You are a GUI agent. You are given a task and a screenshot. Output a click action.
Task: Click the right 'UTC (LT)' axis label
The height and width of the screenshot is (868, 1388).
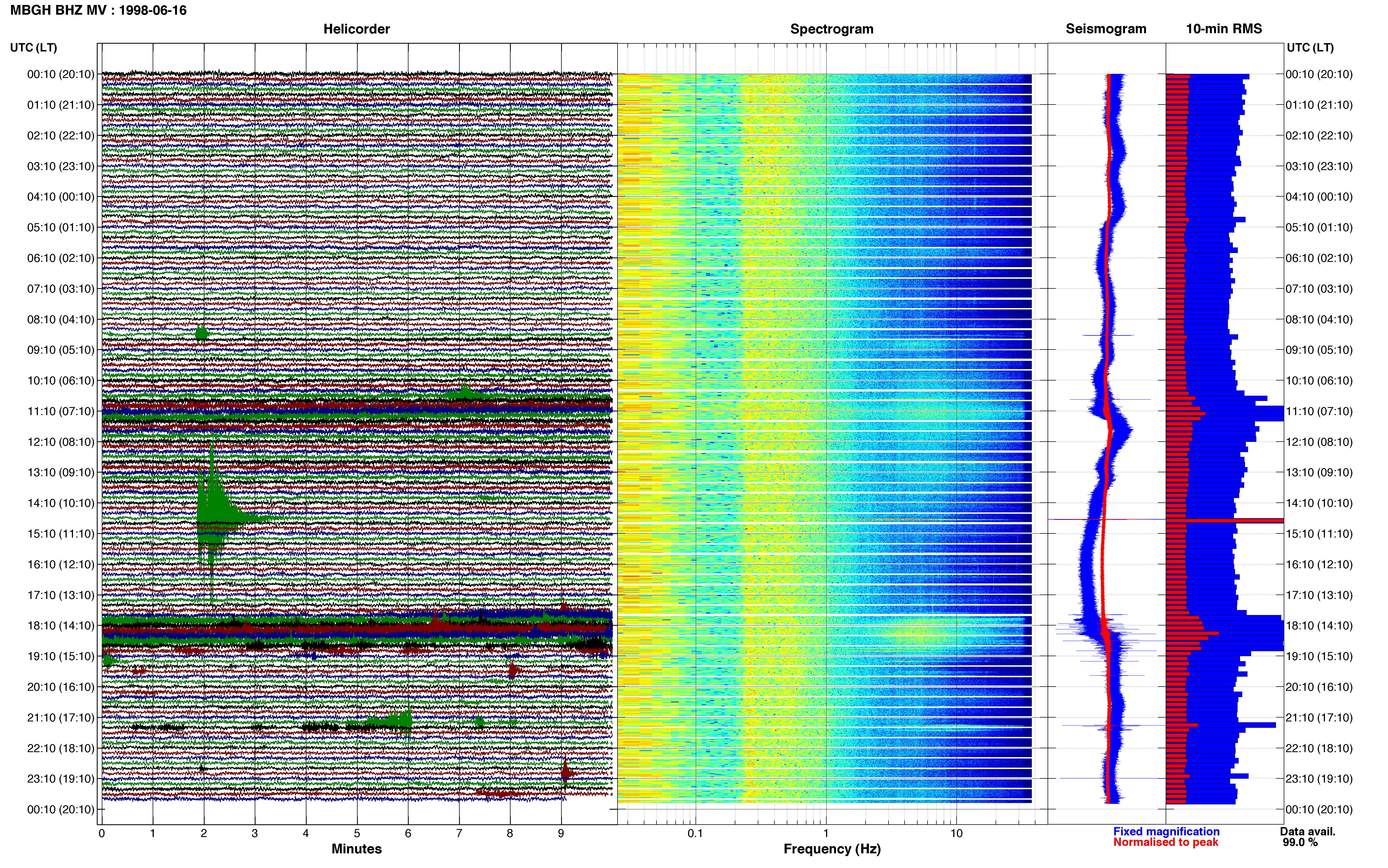[1310, 48]
